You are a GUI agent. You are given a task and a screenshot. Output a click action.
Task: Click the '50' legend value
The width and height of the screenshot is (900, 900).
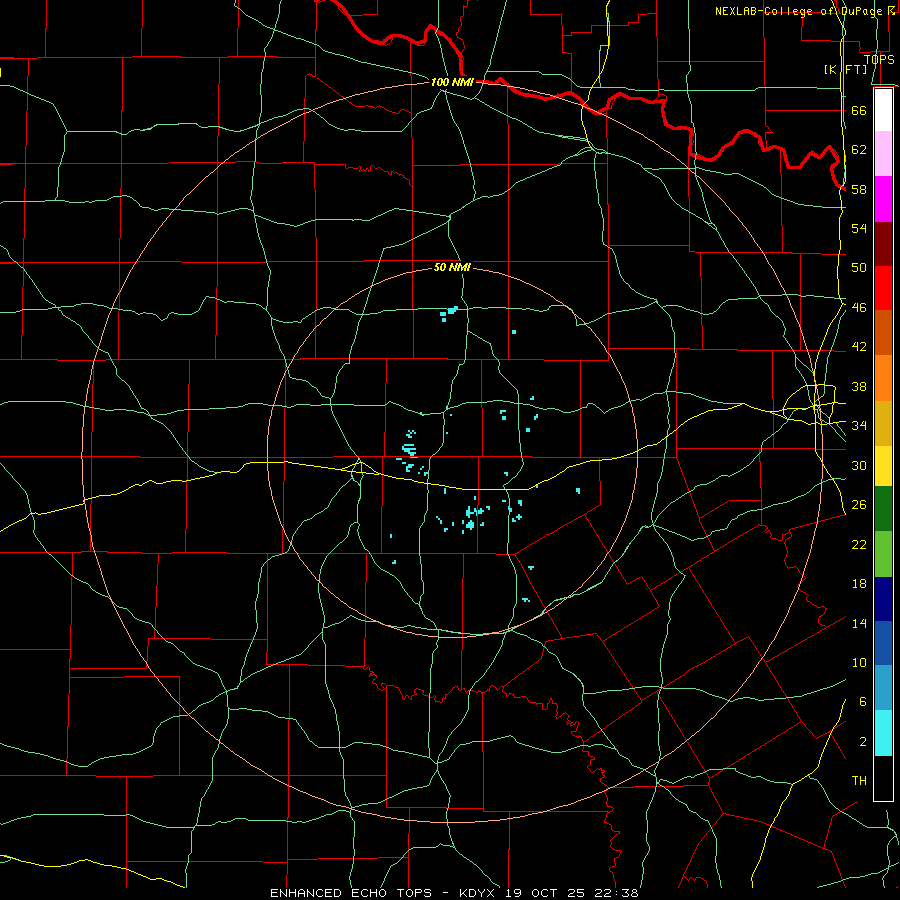click(859, 267)
